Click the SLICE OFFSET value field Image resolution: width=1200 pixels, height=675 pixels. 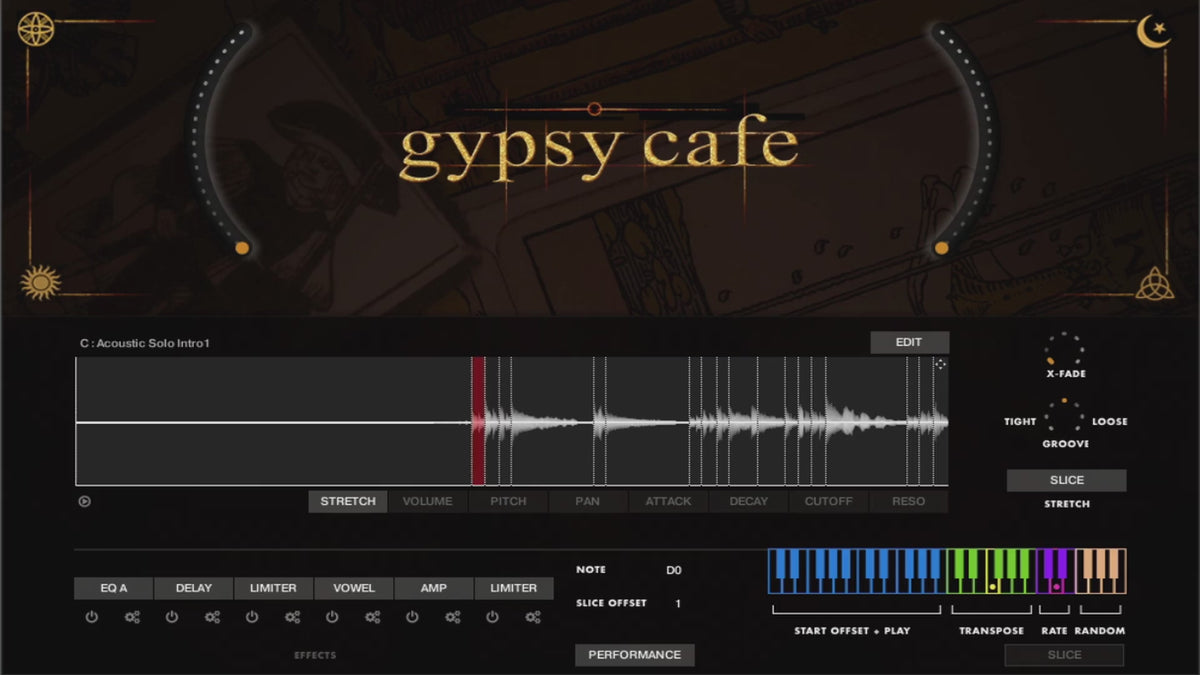(x=677, y=603)
